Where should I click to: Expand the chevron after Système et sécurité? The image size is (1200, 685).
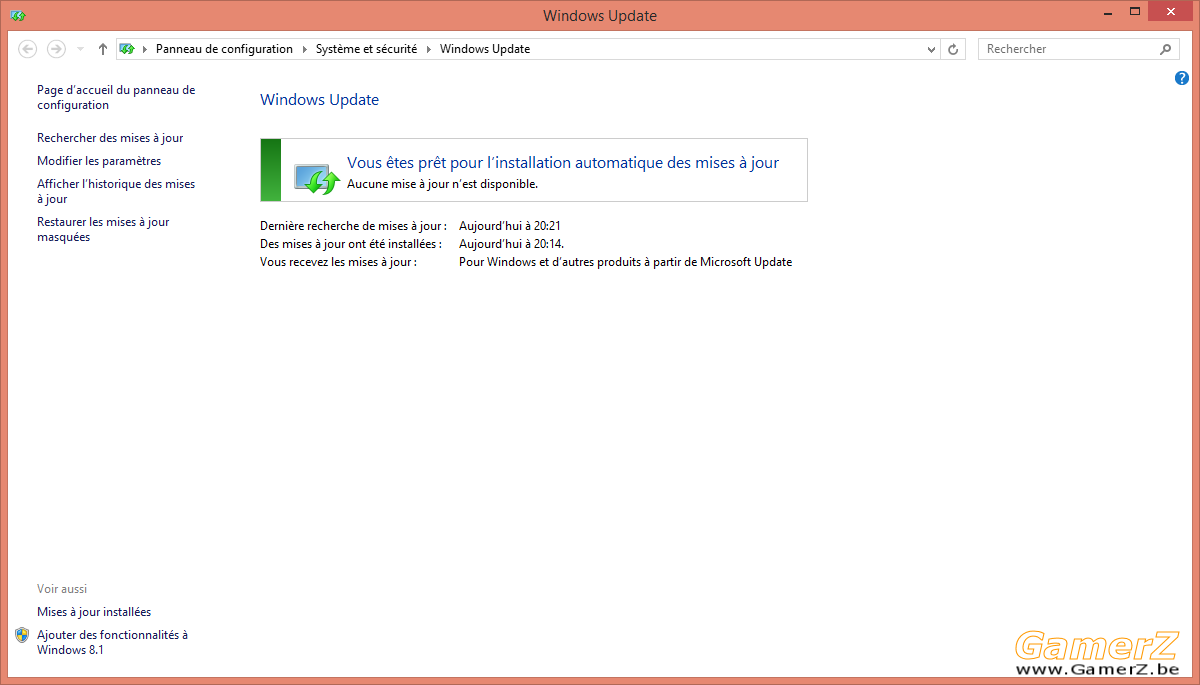(x=428, y=49)
